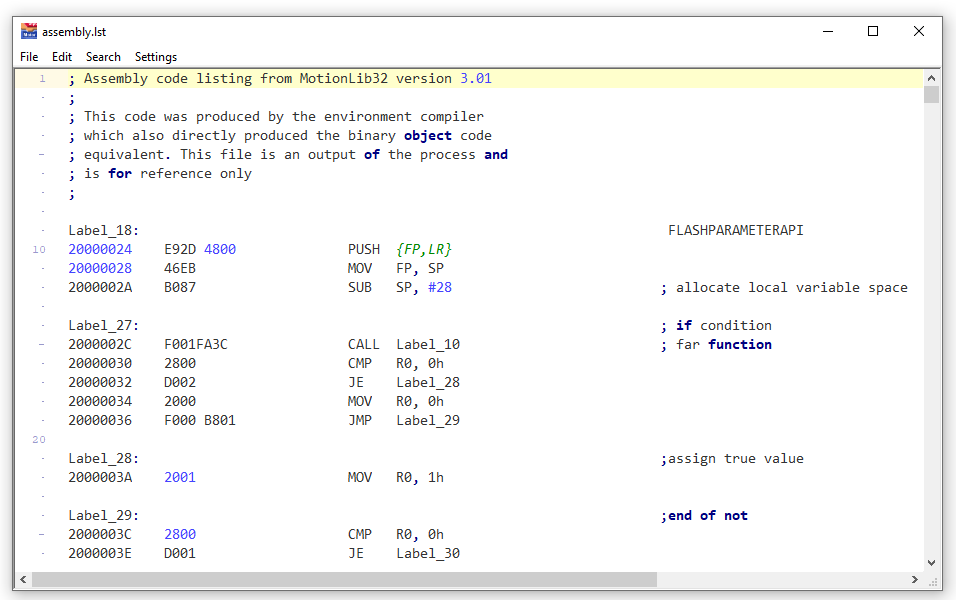956x600 pixels.
Task: Click the ';assign true value' comment
Action: 732,459
